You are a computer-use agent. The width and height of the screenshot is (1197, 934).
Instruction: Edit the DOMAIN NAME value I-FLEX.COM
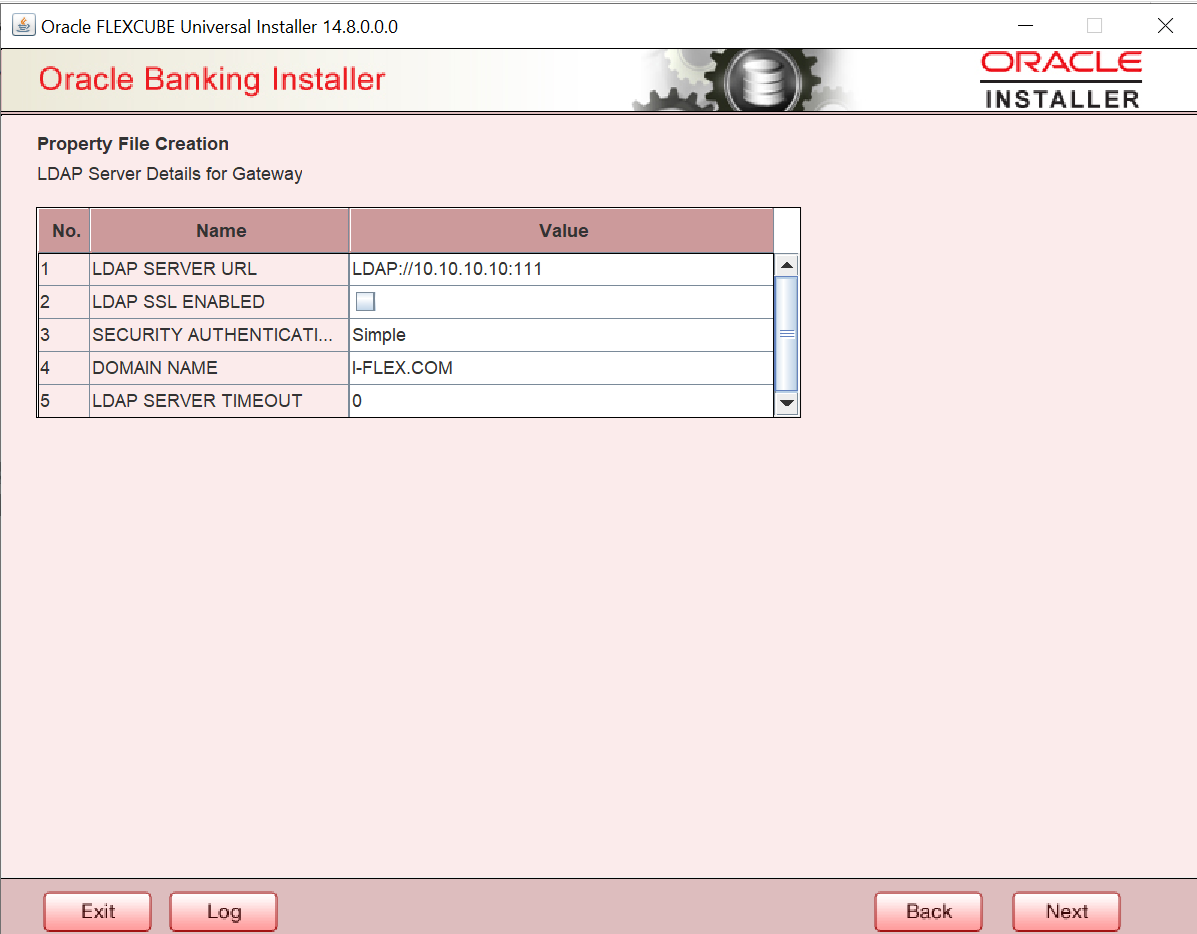(x=561, y=367)
